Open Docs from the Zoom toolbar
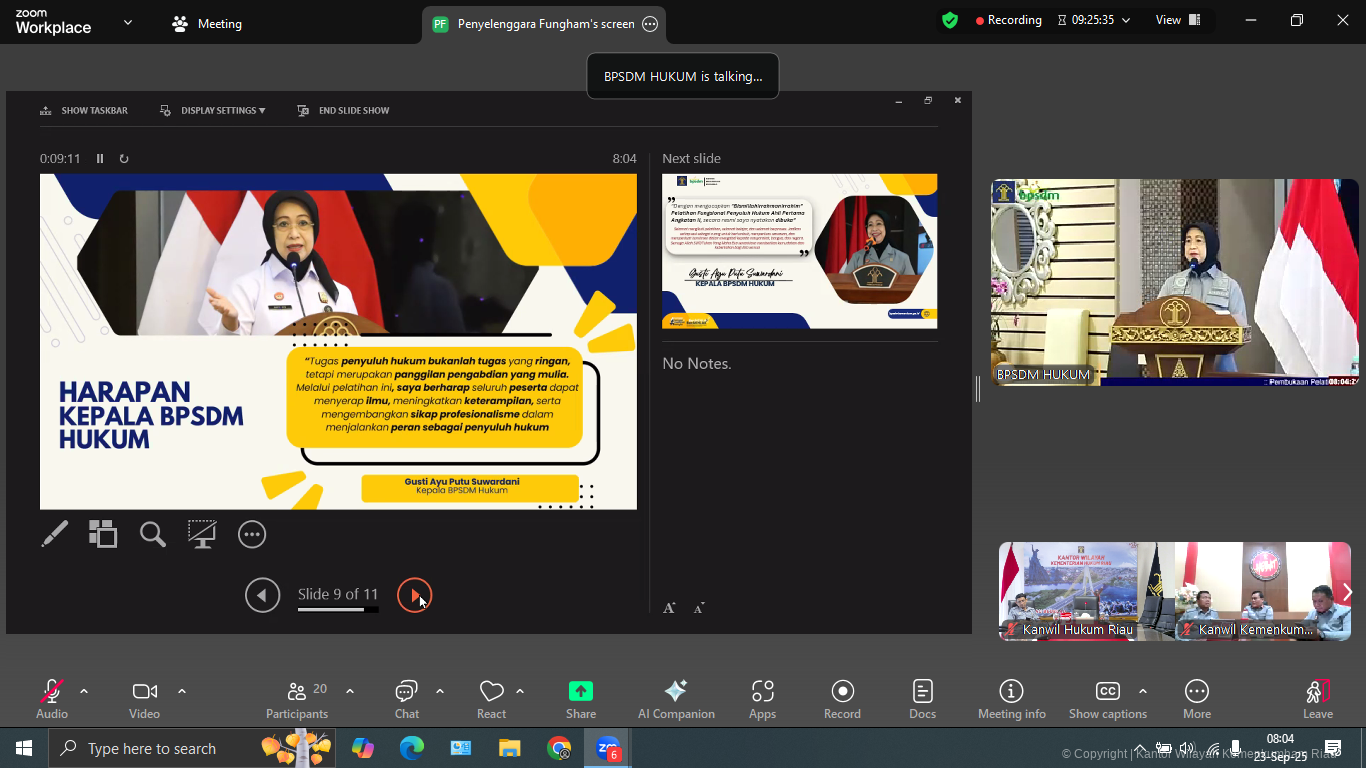The width and height of the screenshot is (1366, 768). click(922, 697)
